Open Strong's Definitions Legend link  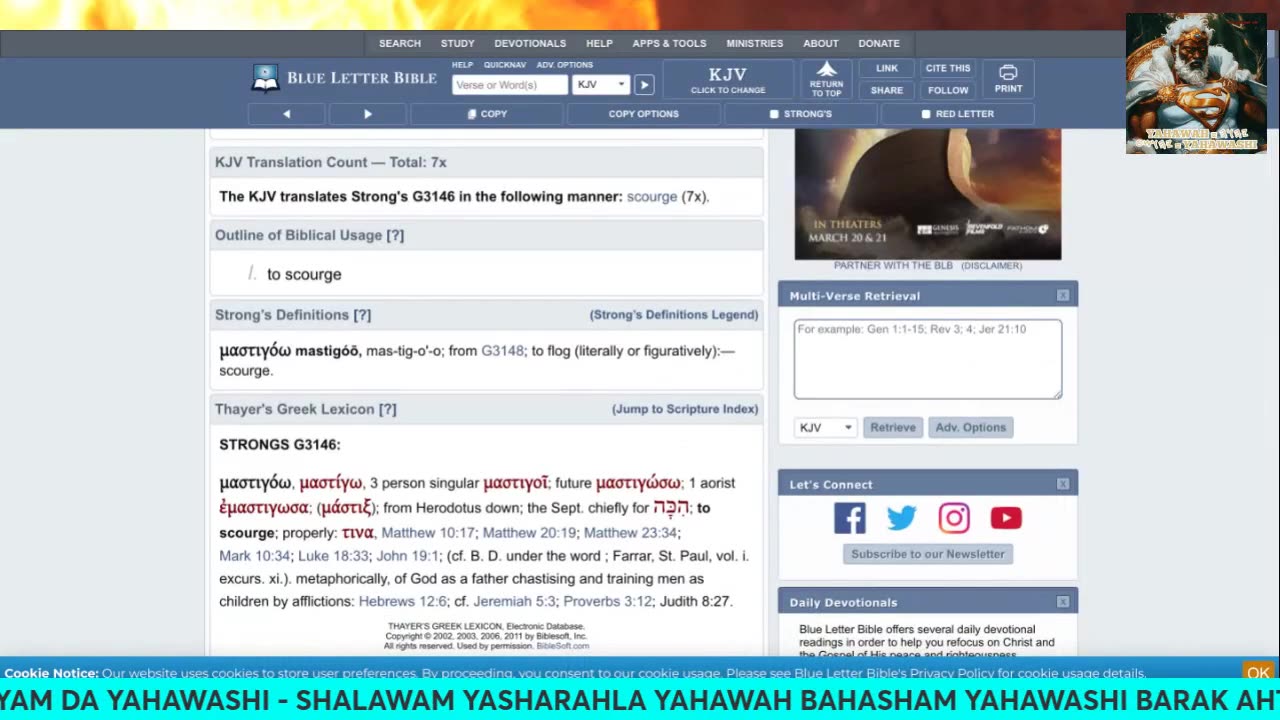[674, 315]
